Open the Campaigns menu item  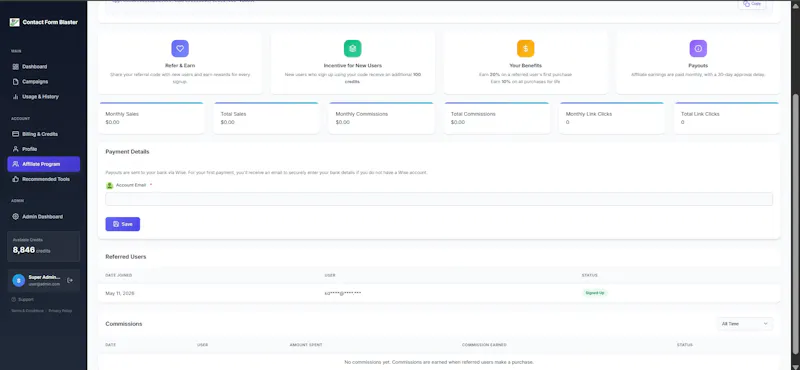[43, 82]
